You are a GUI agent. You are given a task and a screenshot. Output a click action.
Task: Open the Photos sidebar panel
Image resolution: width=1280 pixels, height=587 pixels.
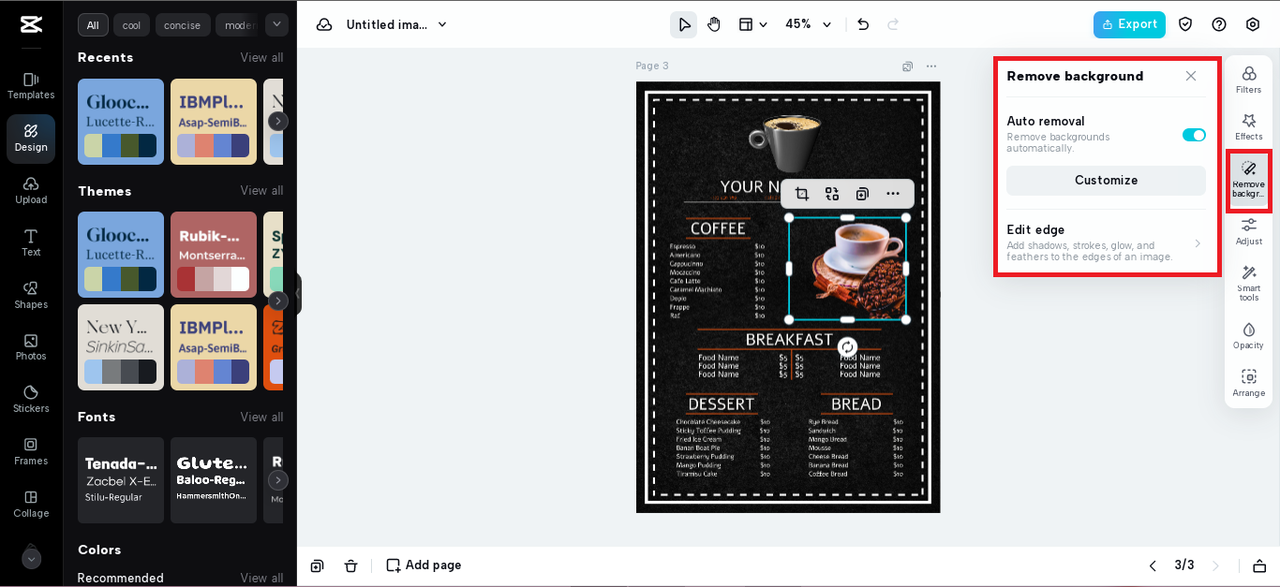(x=31, y=347)
